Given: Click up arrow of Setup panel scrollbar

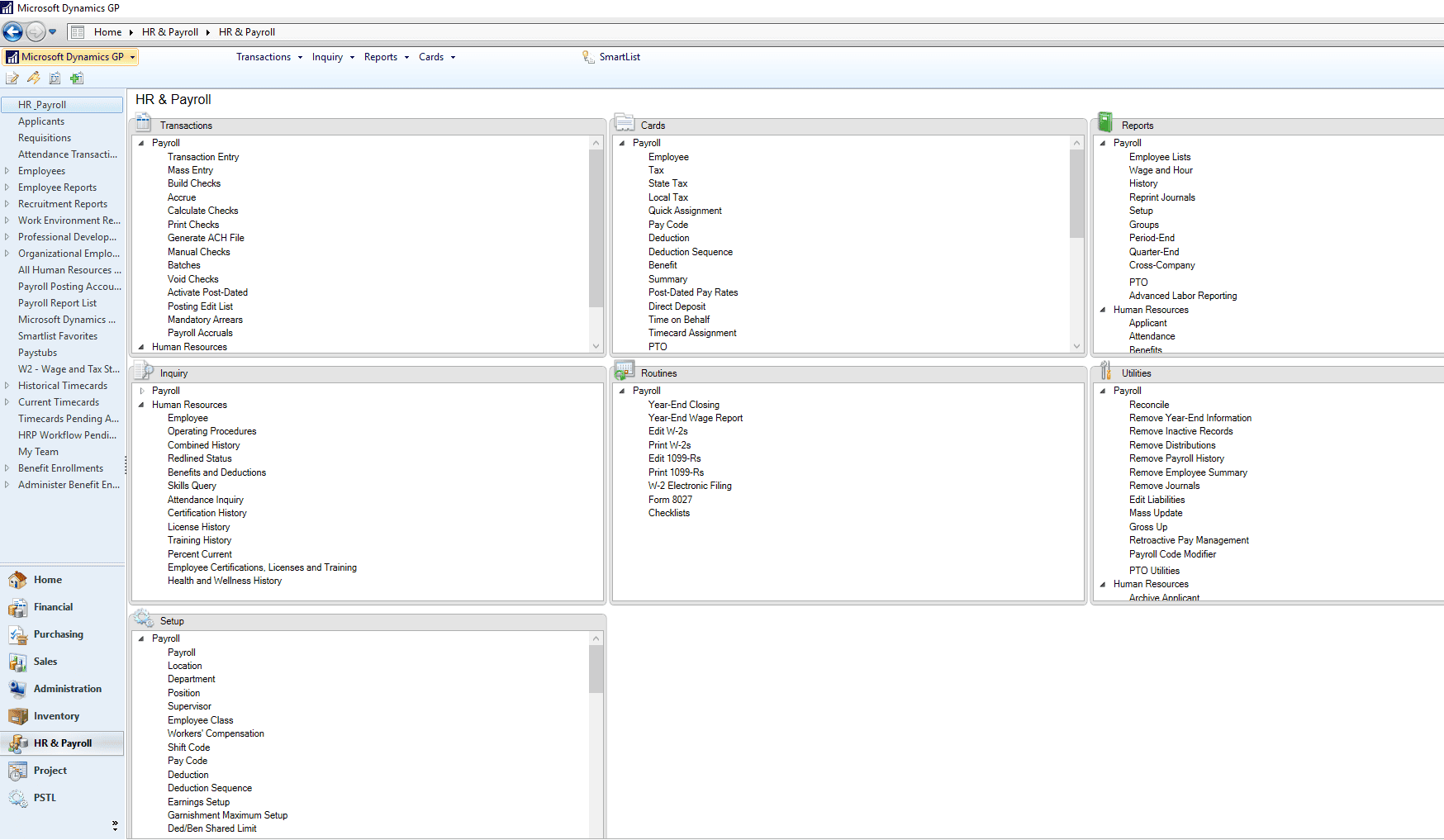Looking at the screenshot, I should point(596,638).
